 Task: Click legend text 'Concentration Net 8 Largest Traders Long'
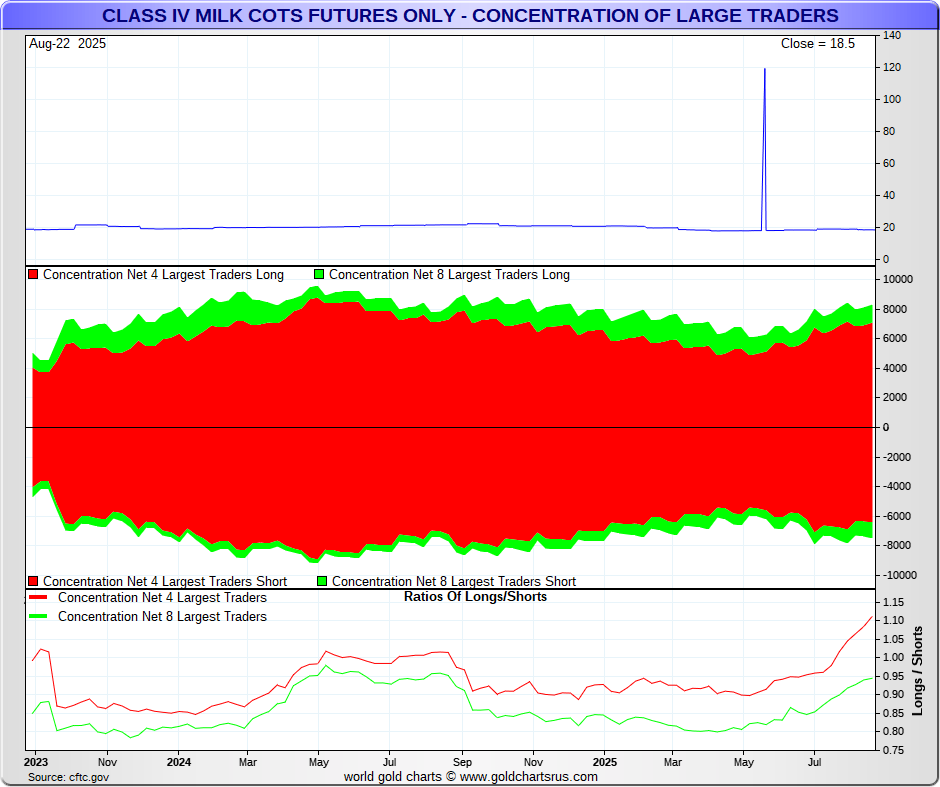click(449, 275)
